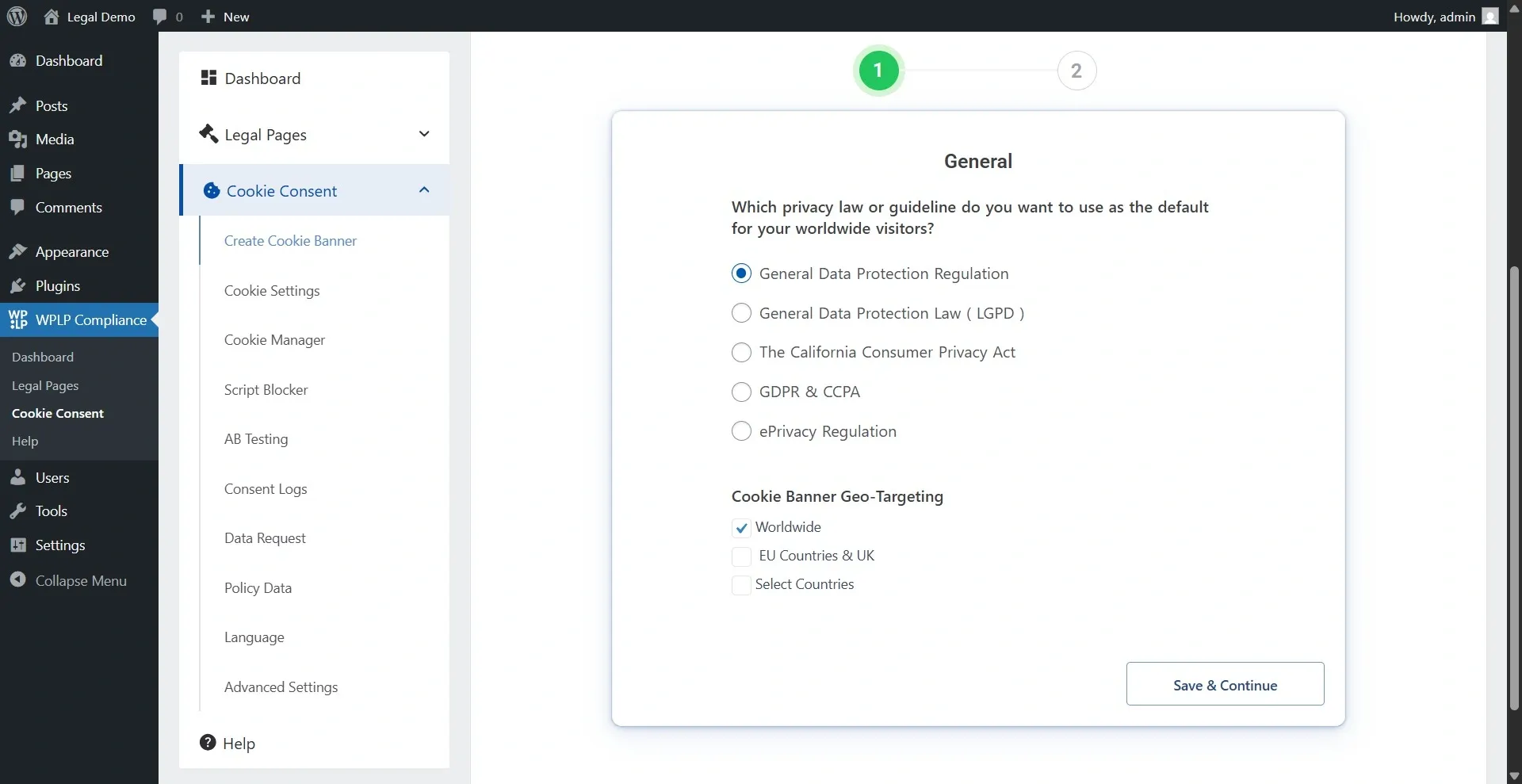
Task: Open Create Cookie Banner submenu item
Action: click(x=290, y=240)
